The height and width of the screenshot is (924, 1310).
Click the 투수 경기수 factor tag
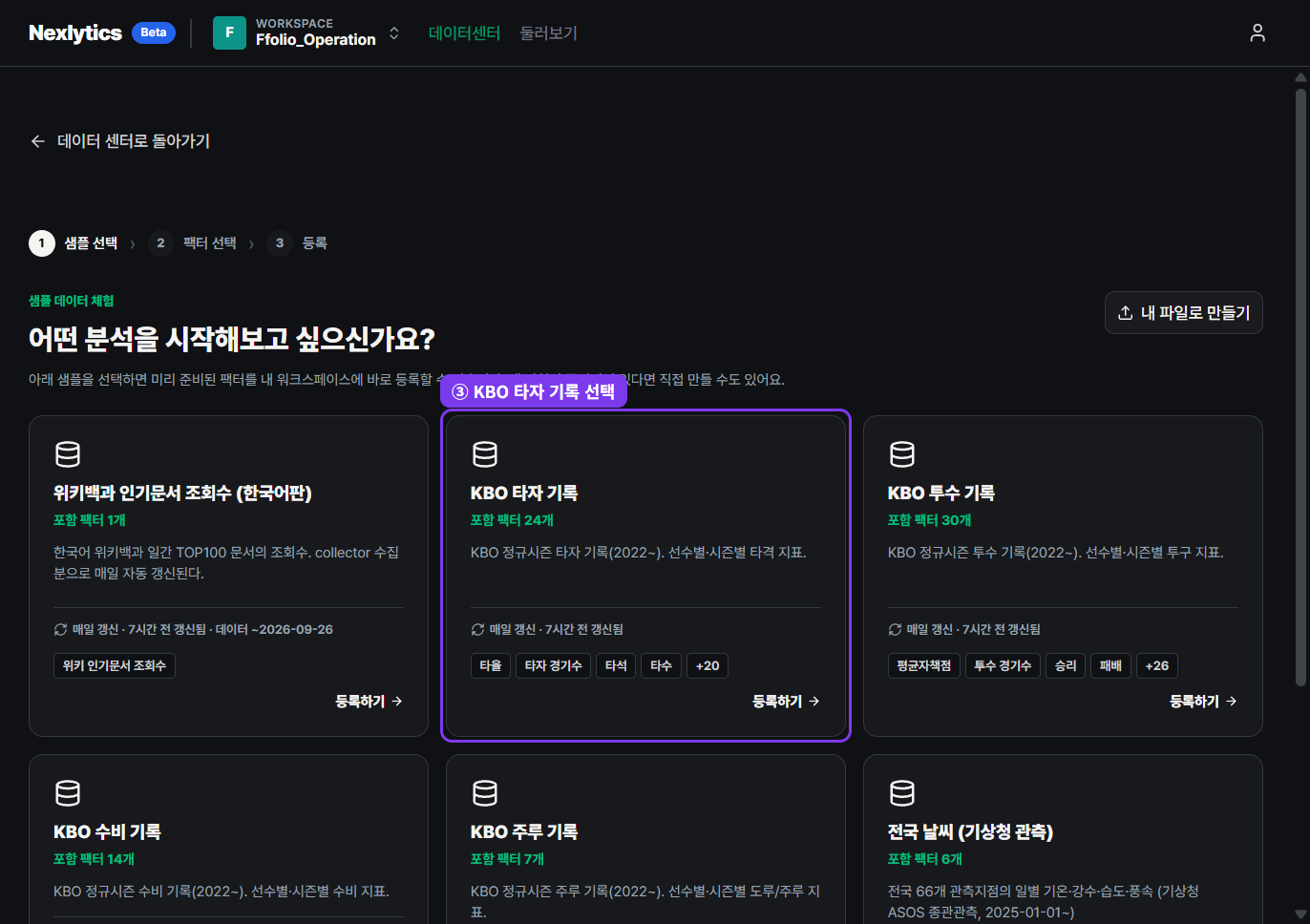[x=1003, y=665]
